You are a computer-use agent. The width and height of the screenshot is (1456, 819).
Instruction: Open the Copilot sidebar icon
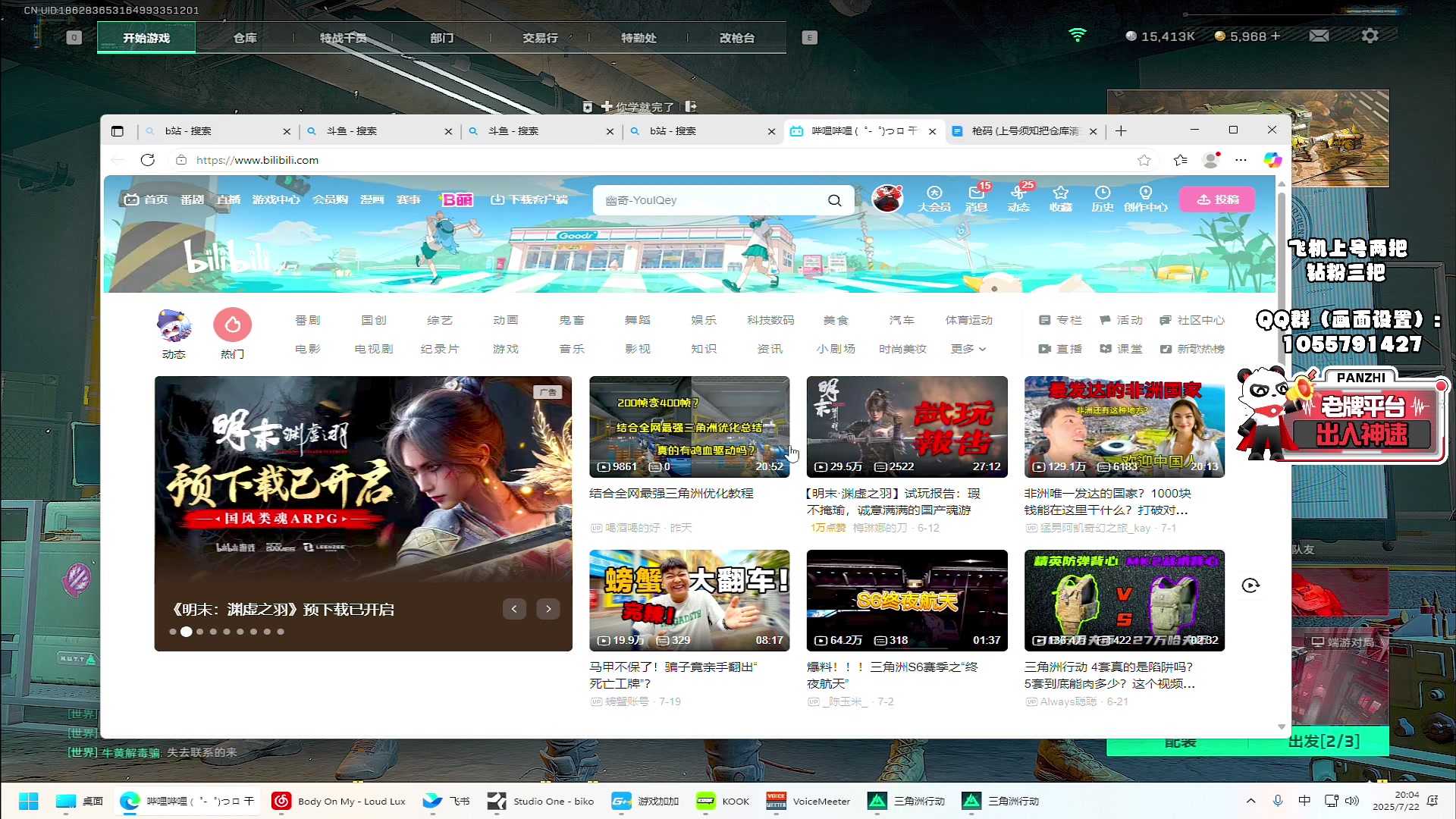tap(1272, 160)
